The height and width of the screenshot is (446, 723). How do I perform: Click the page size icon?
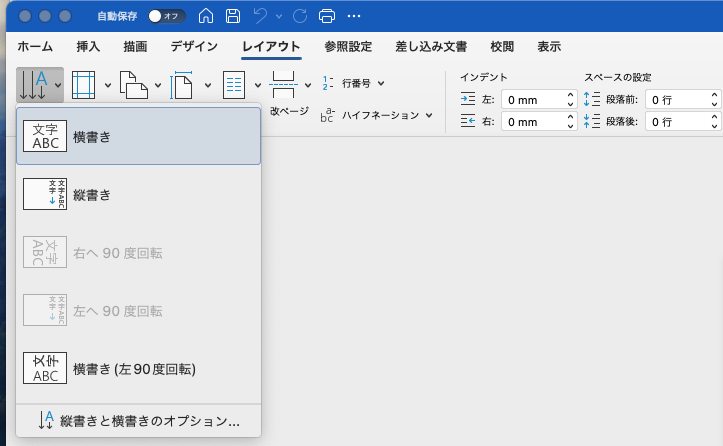(x=181, y=85)
